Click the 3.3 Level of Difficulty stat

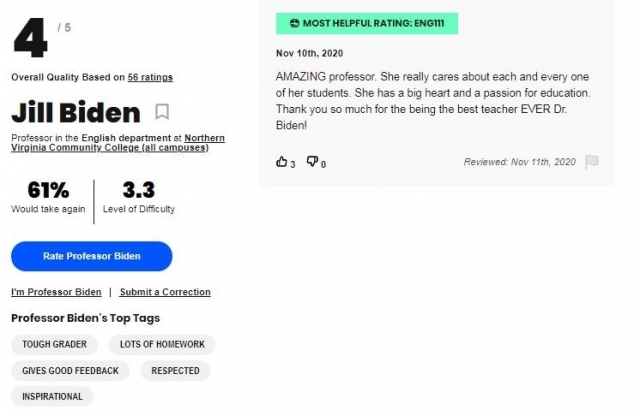pos(139,198)
